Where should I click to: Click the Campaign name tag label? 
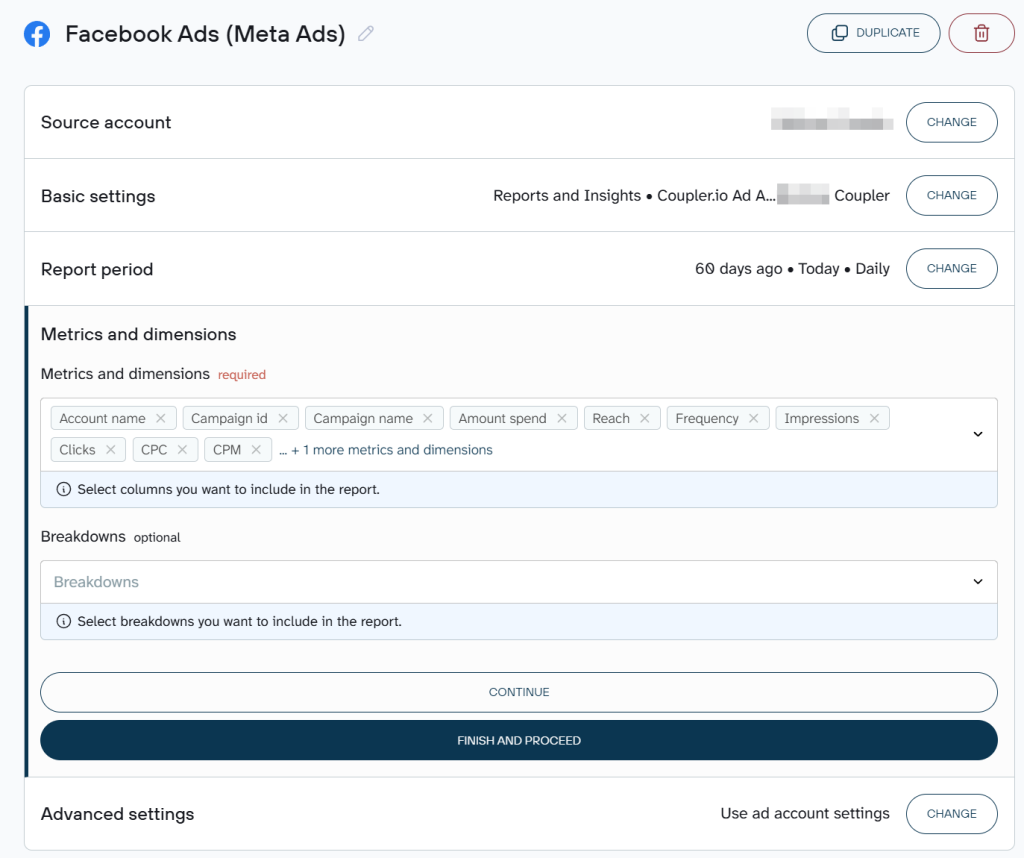[363, 418]
